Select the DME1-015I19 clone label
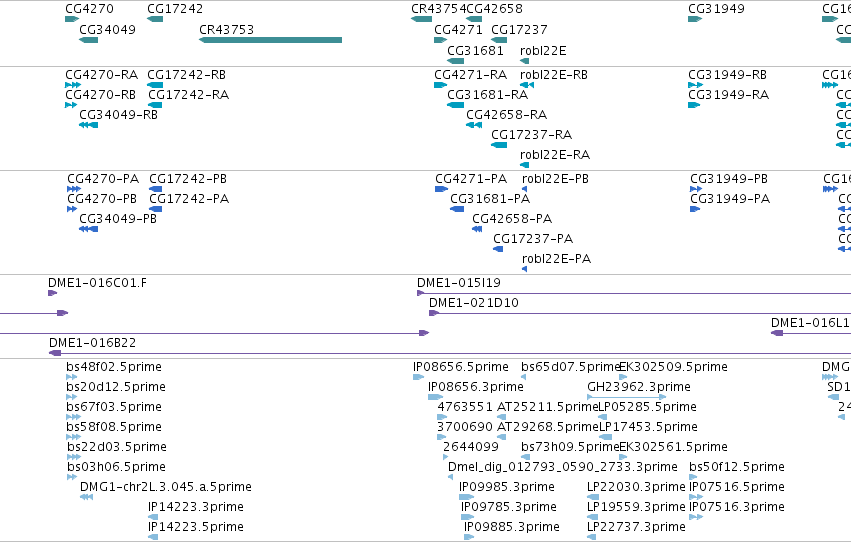851x542 pixels. click(x=459, y=283)
